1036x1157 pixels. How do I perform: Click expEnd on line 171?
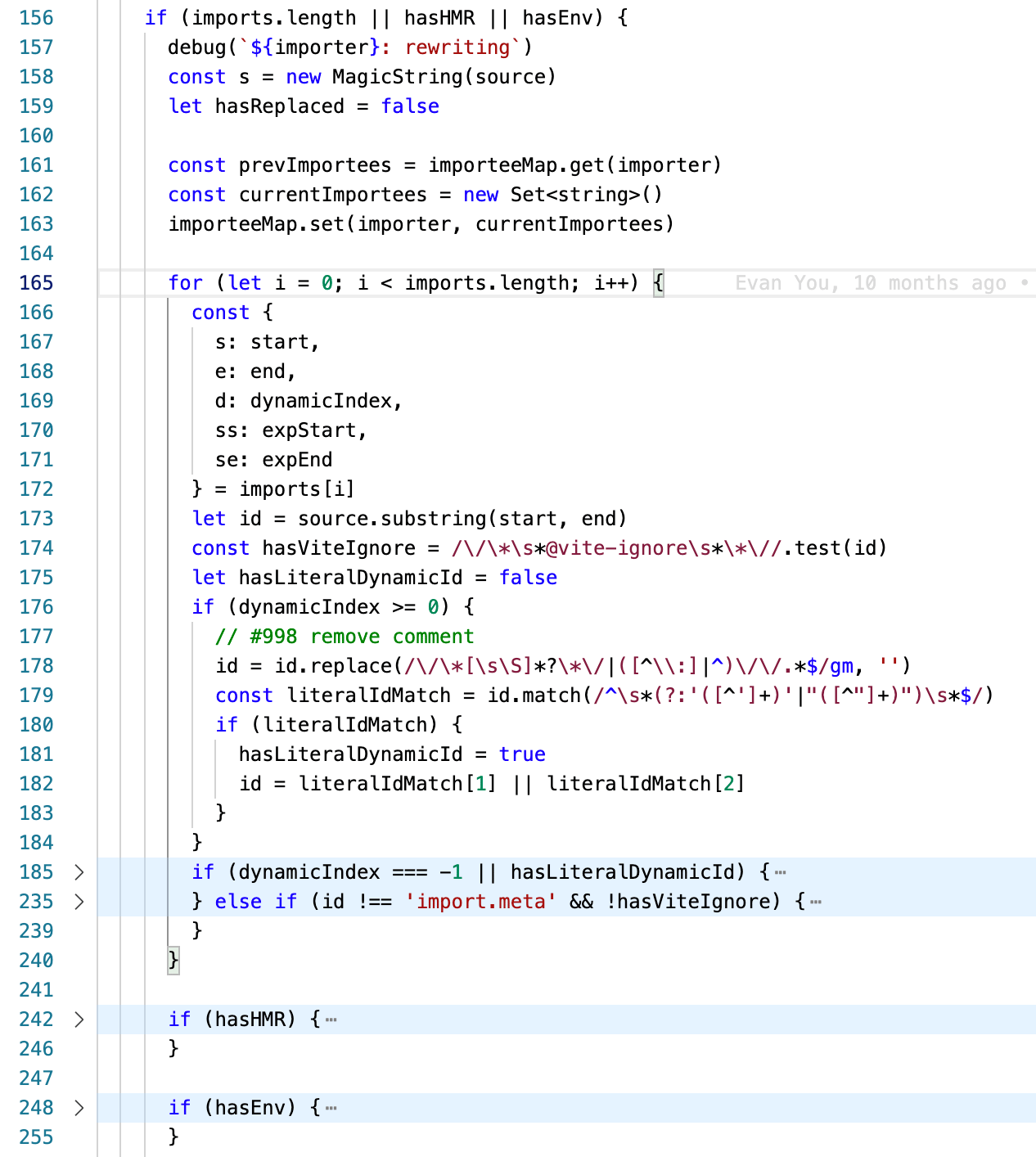point(297,460)
